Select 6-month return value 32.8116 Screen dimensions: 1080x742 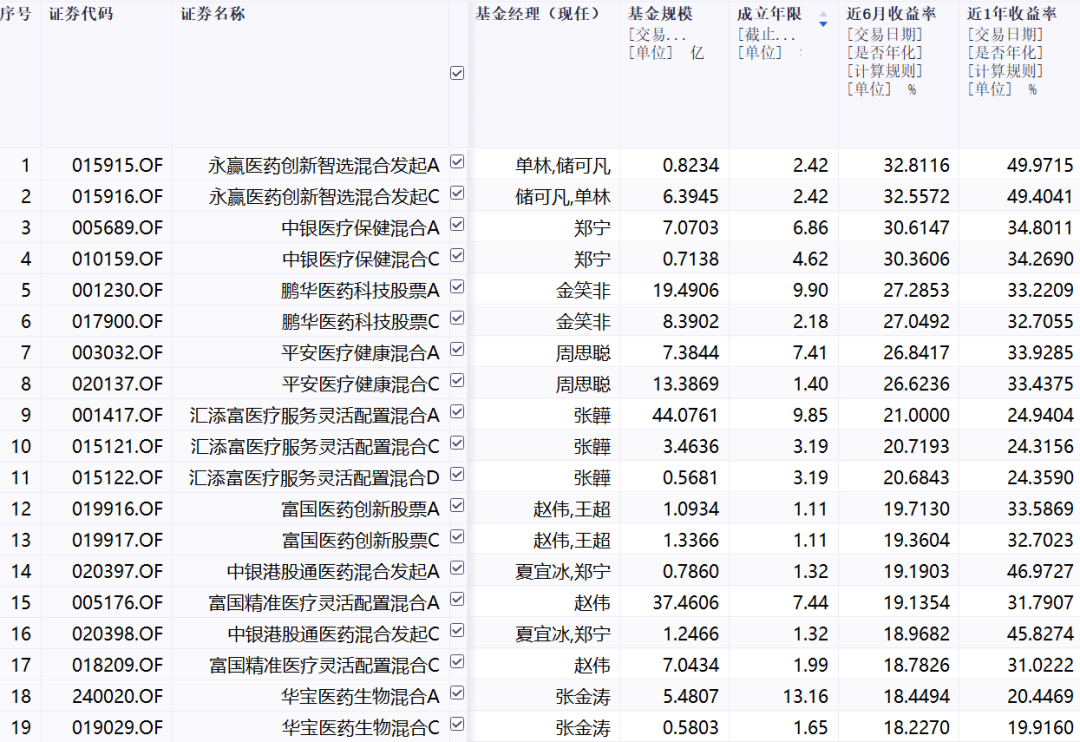(916, 165)
